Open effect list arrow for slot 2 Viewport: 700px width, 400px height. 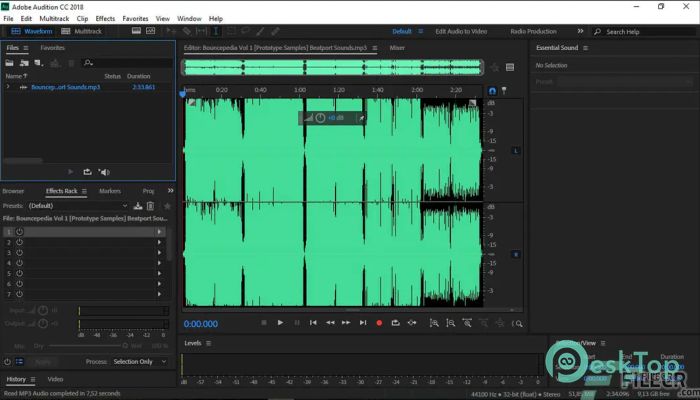point(159,242)
